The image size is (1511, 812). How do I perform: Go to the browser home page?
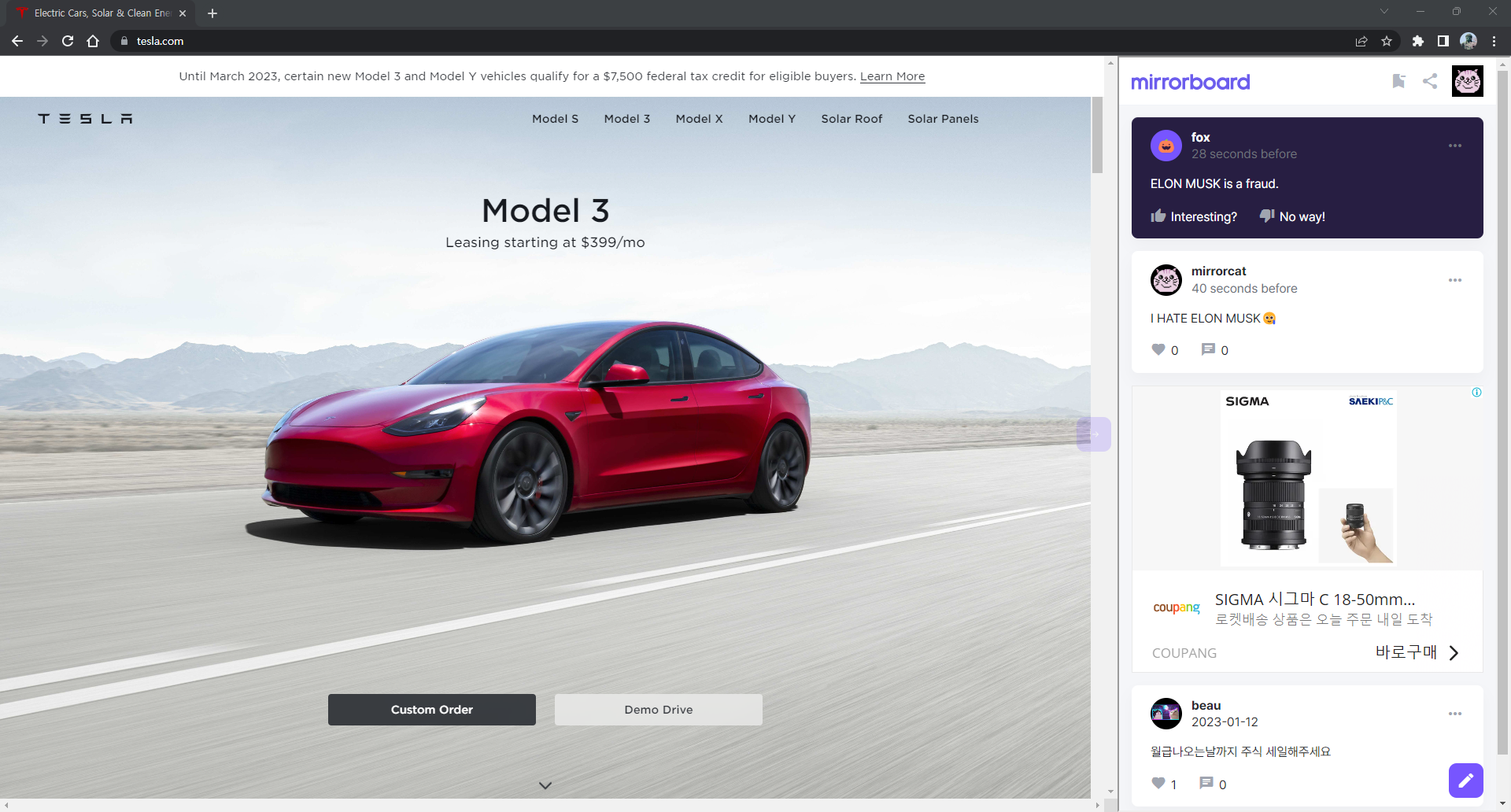point(93,41)
